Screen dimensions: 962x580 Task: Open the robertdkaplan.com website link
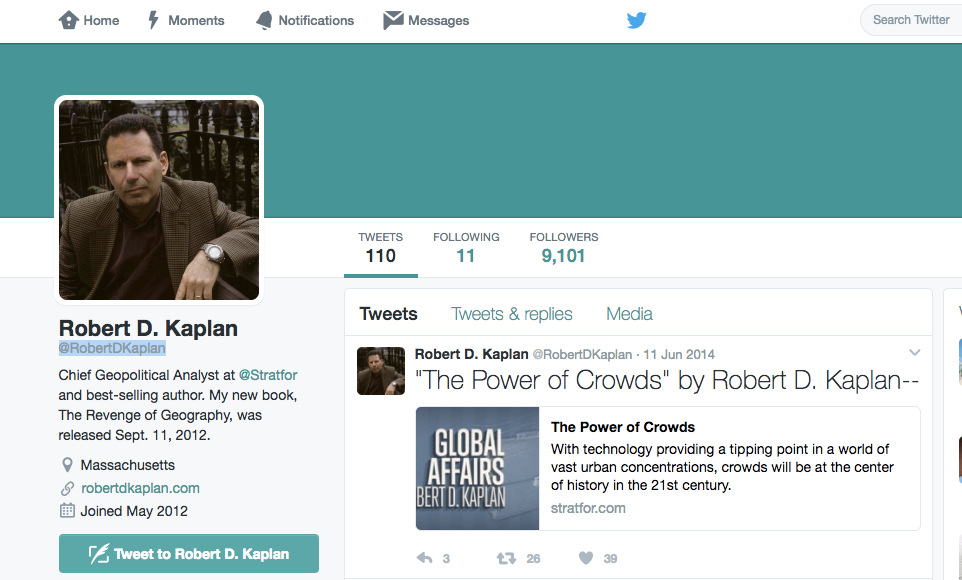tap(140, 489)
